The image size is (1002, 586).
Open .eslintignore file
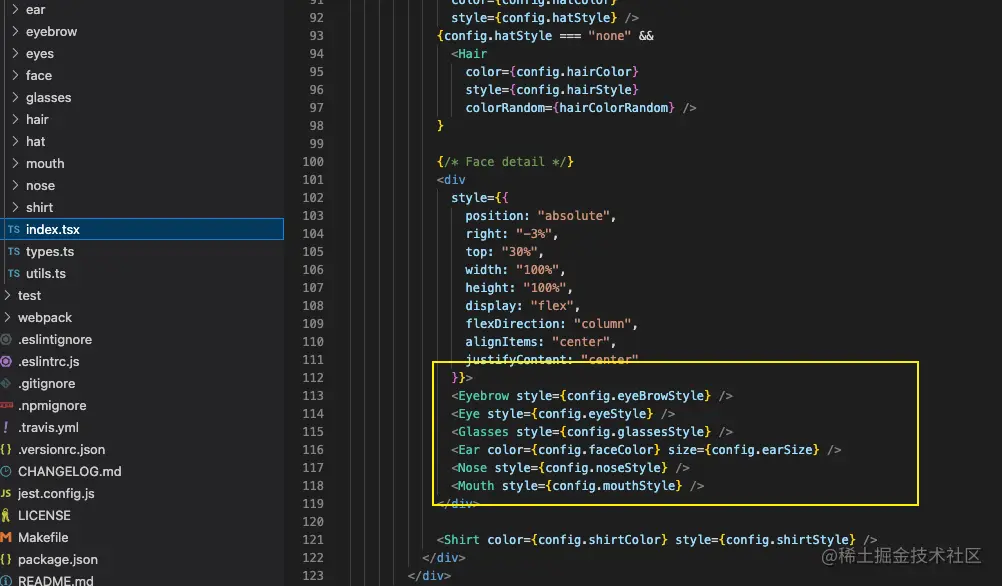[x=55, y=339]
